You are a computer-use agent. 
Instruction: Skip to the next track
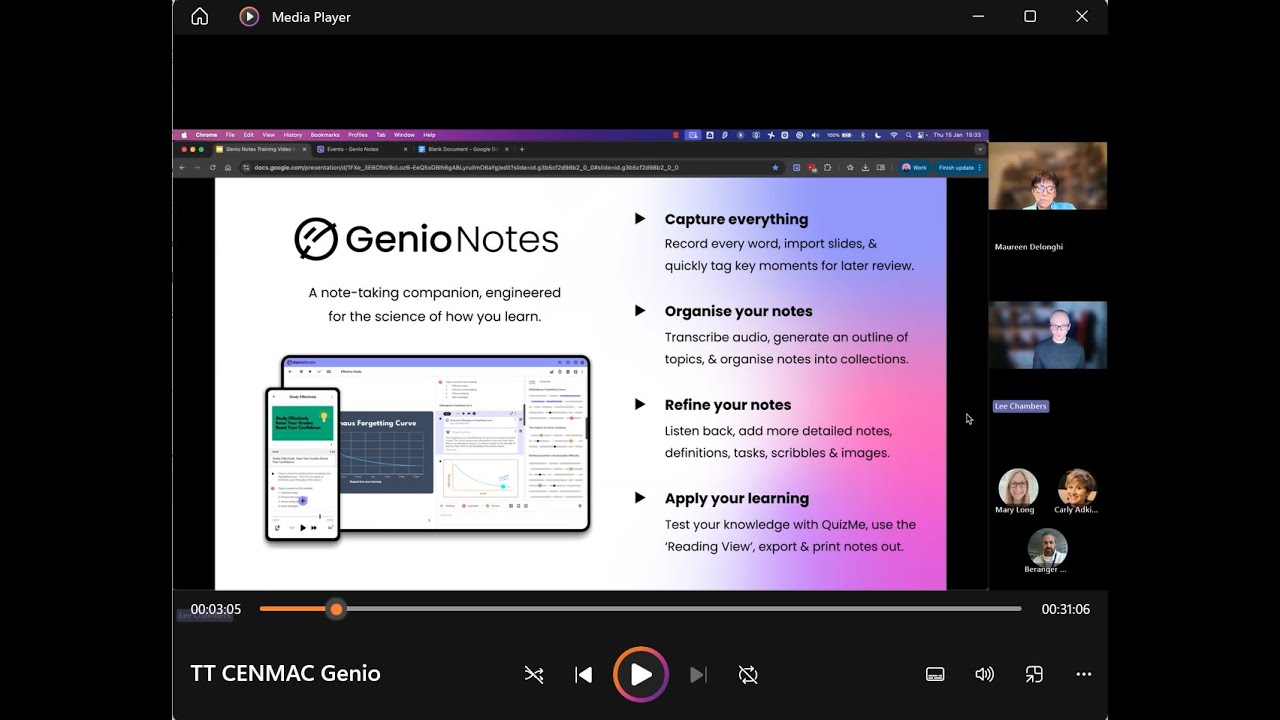698,675
